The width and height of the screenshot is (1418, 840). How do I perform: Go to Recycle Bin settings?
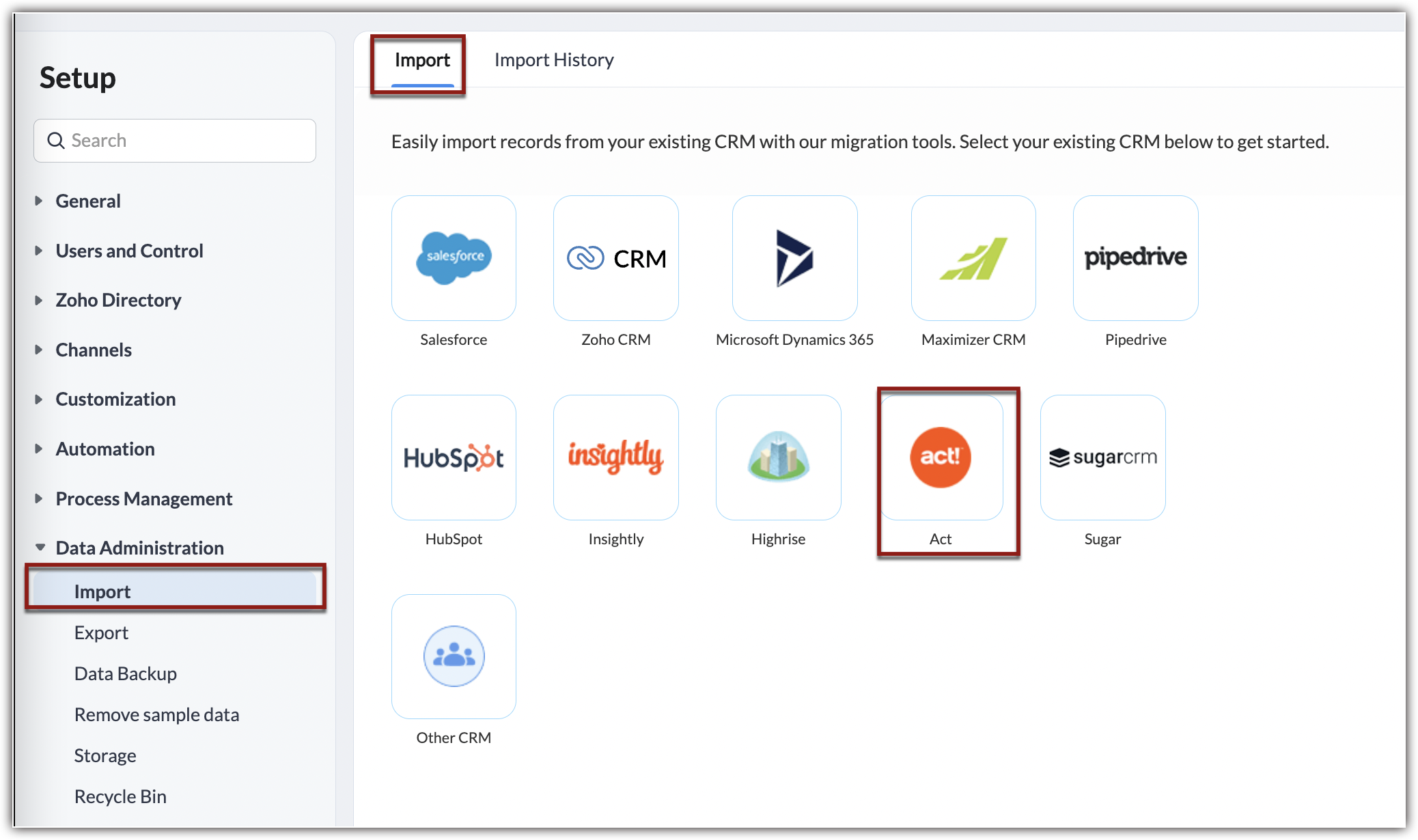(120, 796)
